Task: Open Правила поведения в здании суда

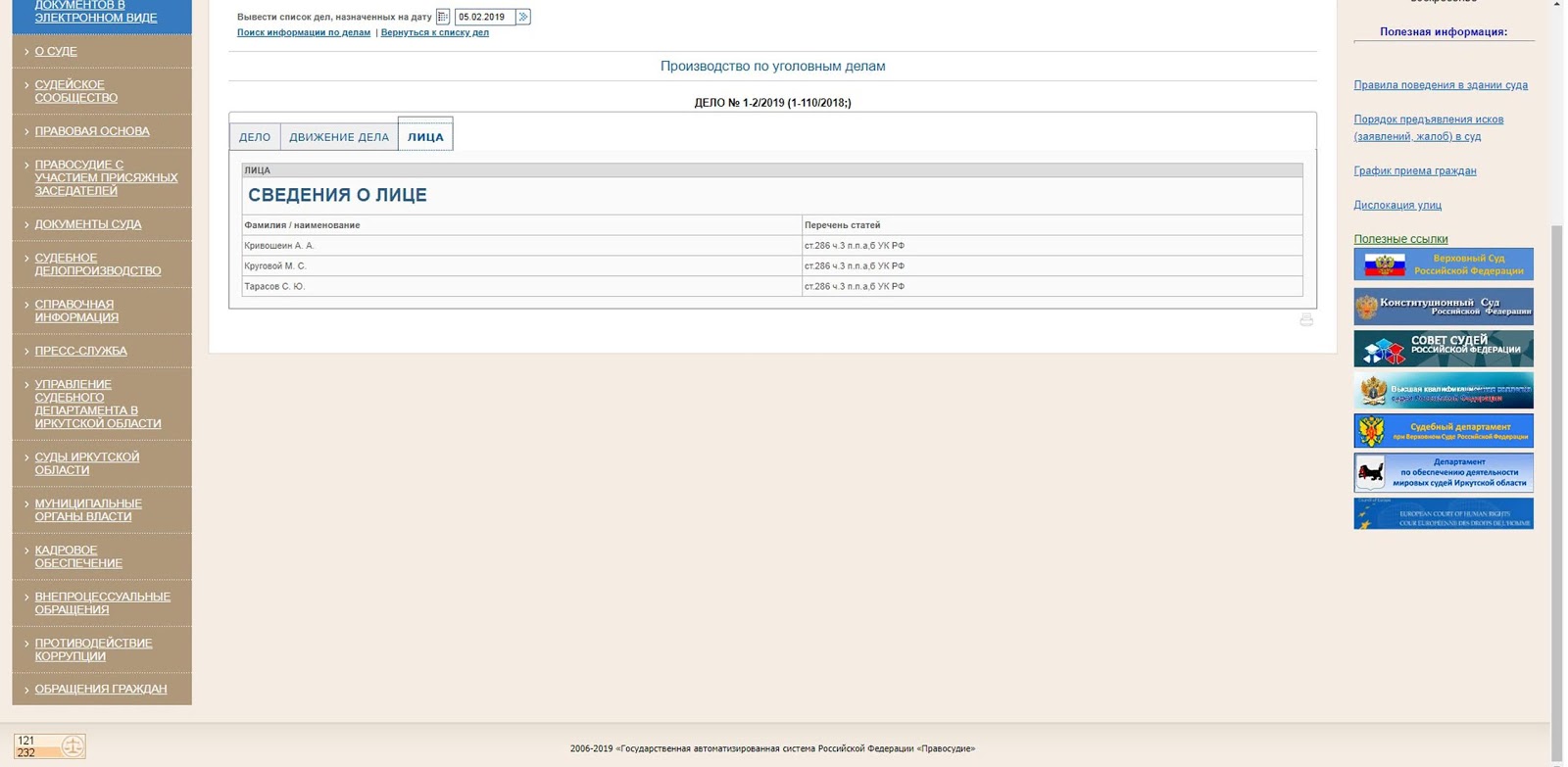Action: pyautogui.click(x=1441, y=85)
